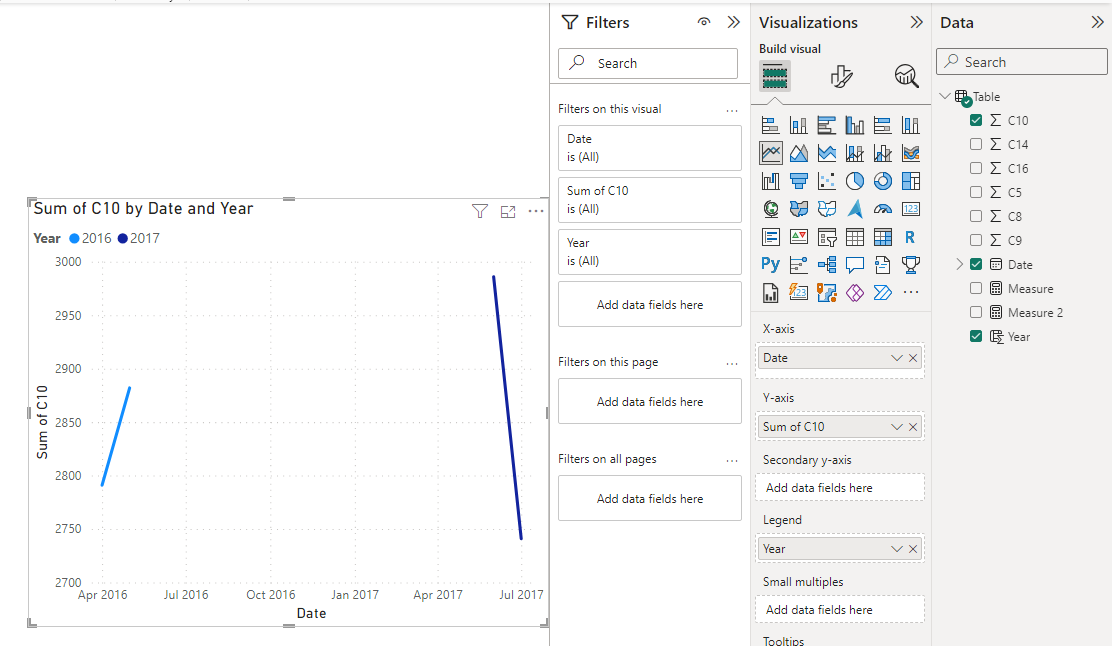This screenshot has width=1112, height=646.
Task: Collapse the Visualizations pane with chevrons
Action: pos(916,22)
